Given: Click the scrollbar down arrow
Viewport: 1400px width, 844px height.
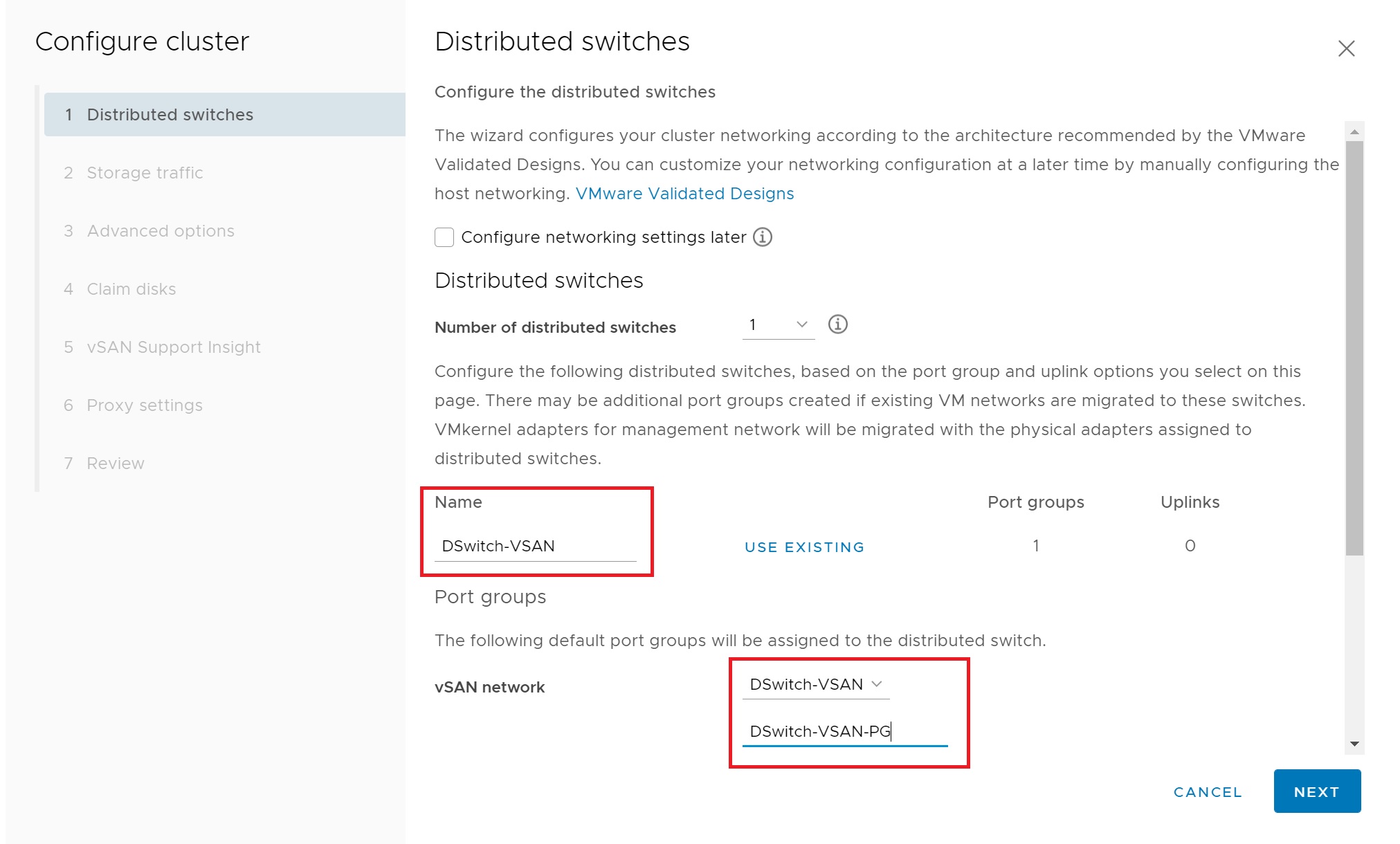Looking at the screenshot, I should (x=1354, y=744).
